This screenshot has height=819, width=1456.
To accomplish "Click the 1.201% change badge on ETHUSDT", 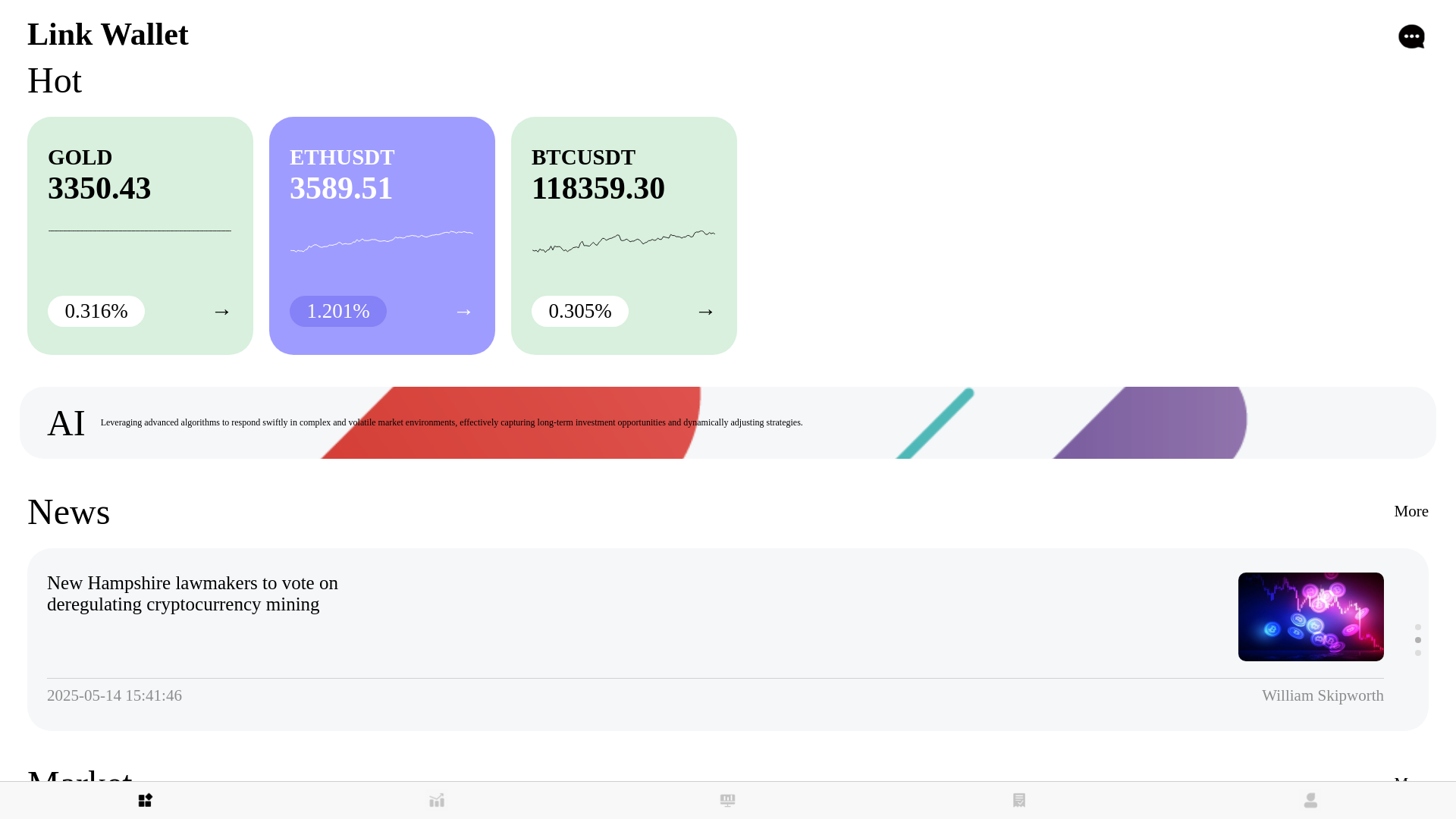I will (x=338, y=311).
